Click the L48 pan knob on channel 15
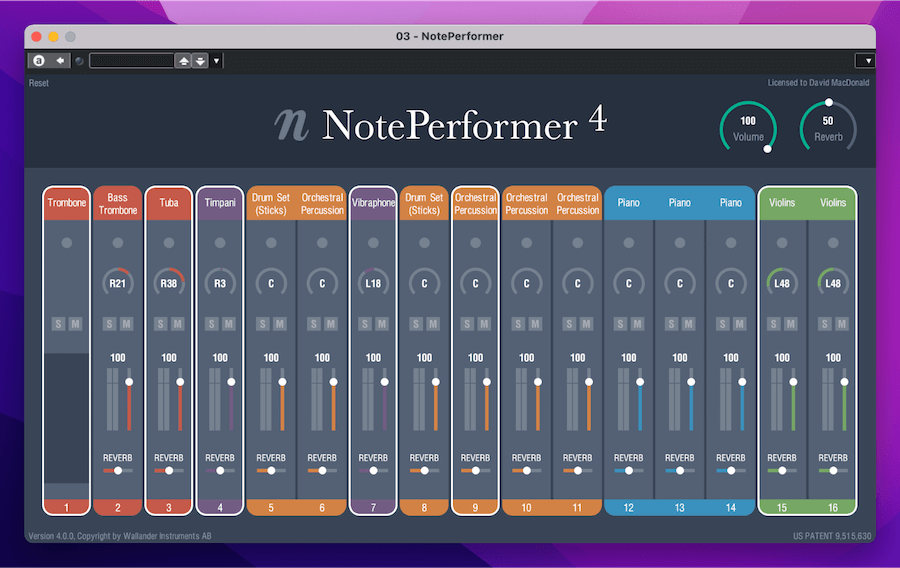 (782, 283)
